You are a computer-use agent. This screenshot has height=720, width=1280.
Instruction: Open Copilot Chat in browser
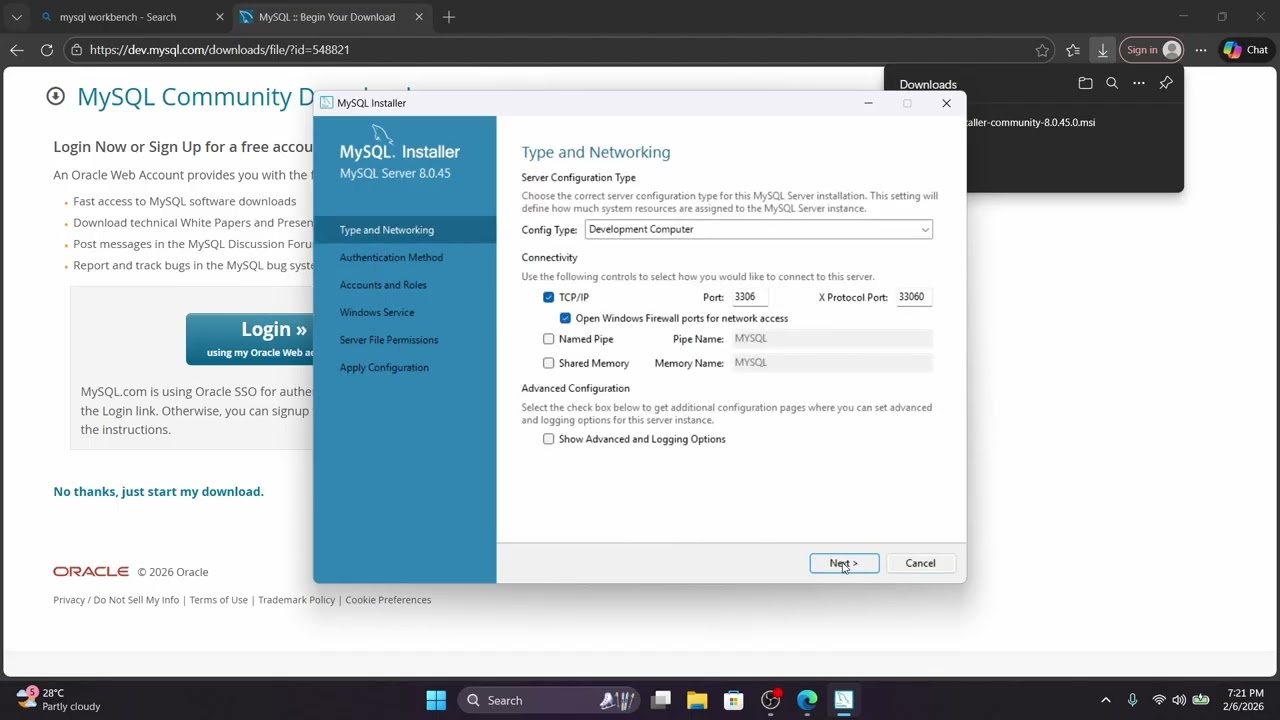[x=1246, y=50]
